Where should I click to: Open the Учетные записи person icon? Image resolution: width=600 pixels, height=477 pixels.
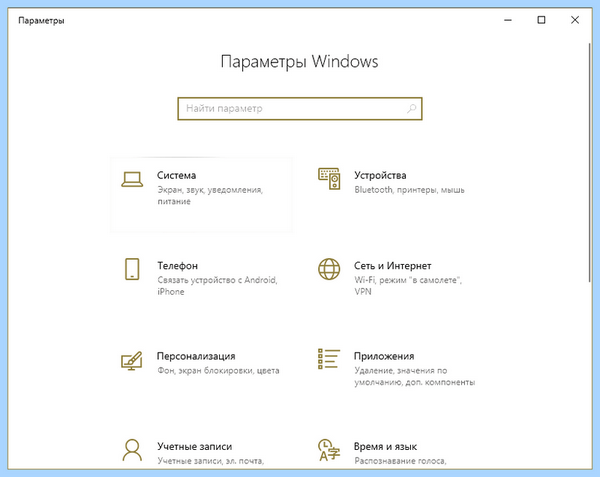(x=132, y=450)
